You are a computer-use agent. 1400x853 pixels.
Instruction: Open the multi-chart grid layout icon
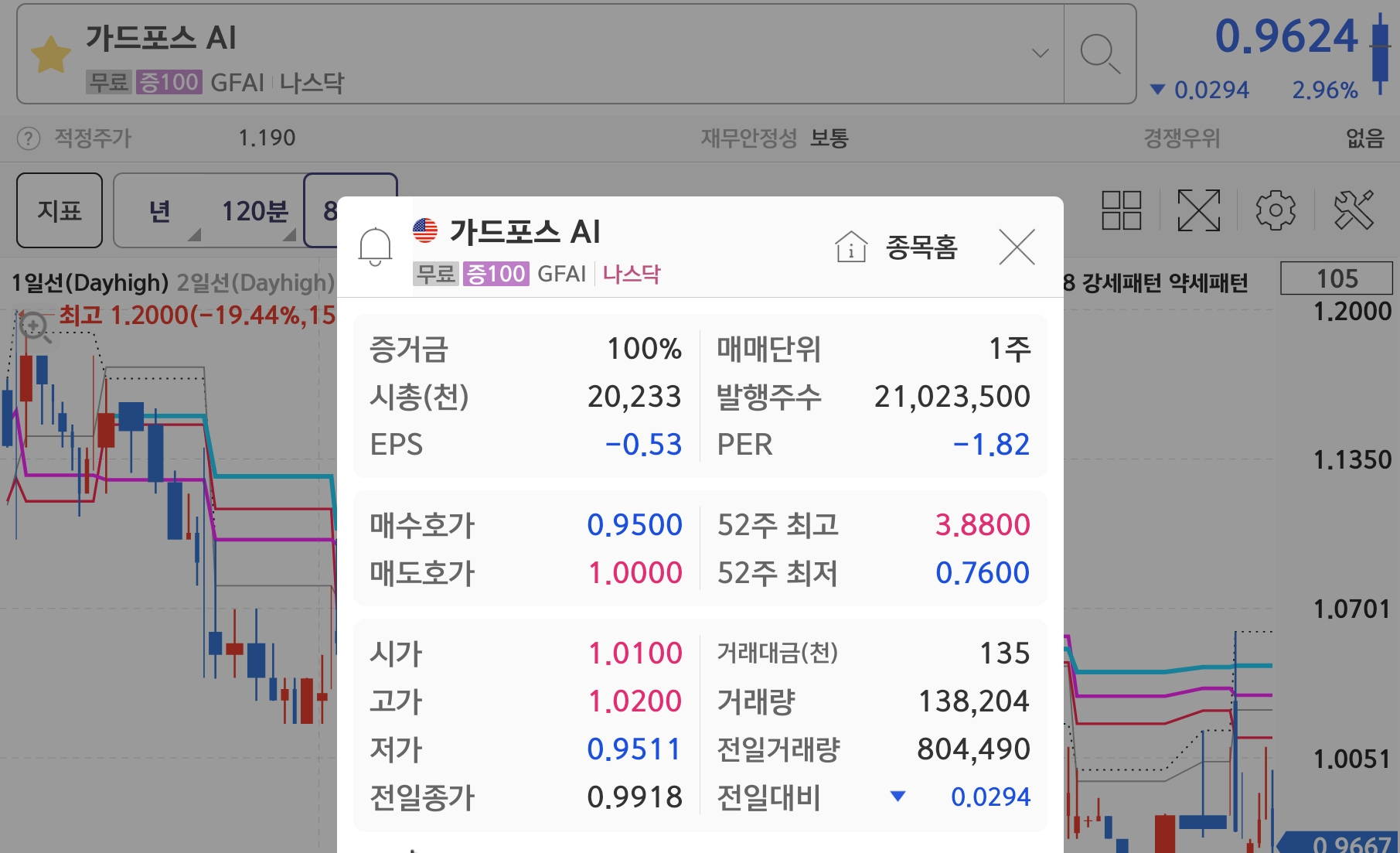coord(1121,210)
